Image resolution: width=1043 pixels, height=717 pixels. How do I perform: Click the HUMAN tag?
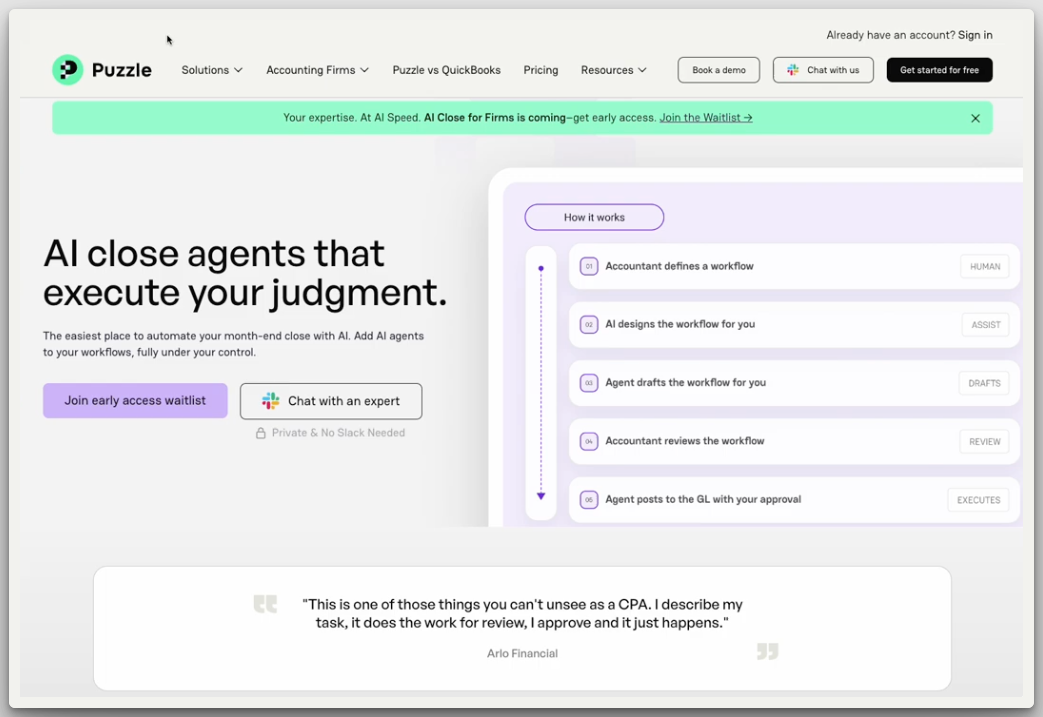(984, 267)
